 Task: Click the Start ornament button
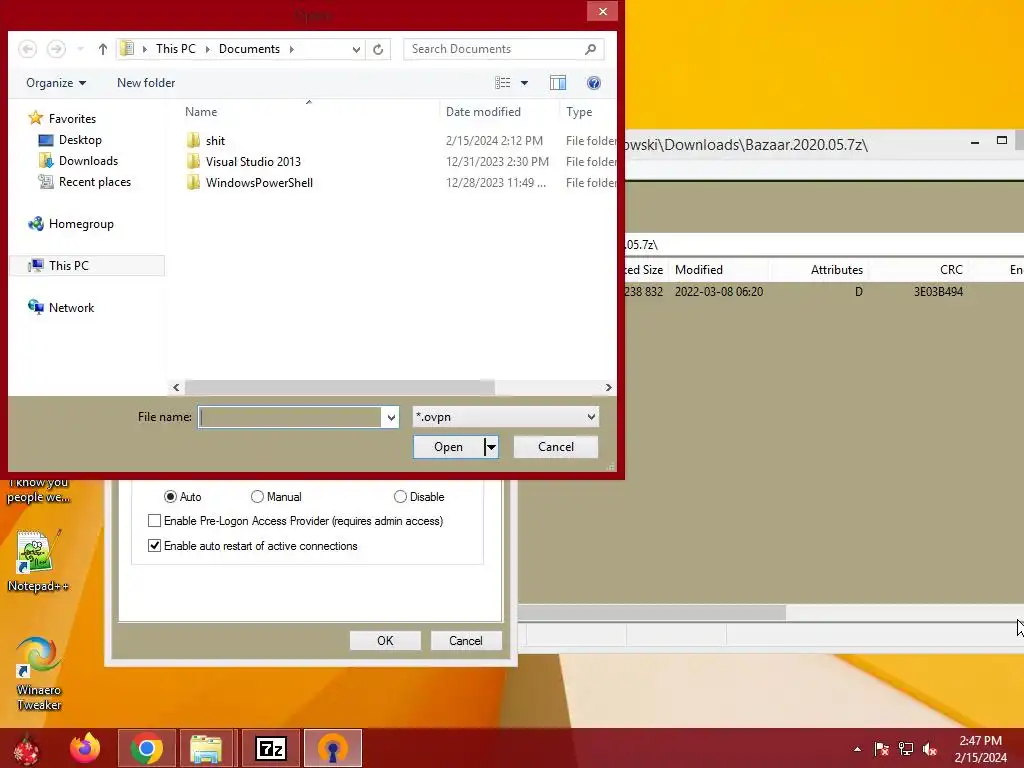26,748
